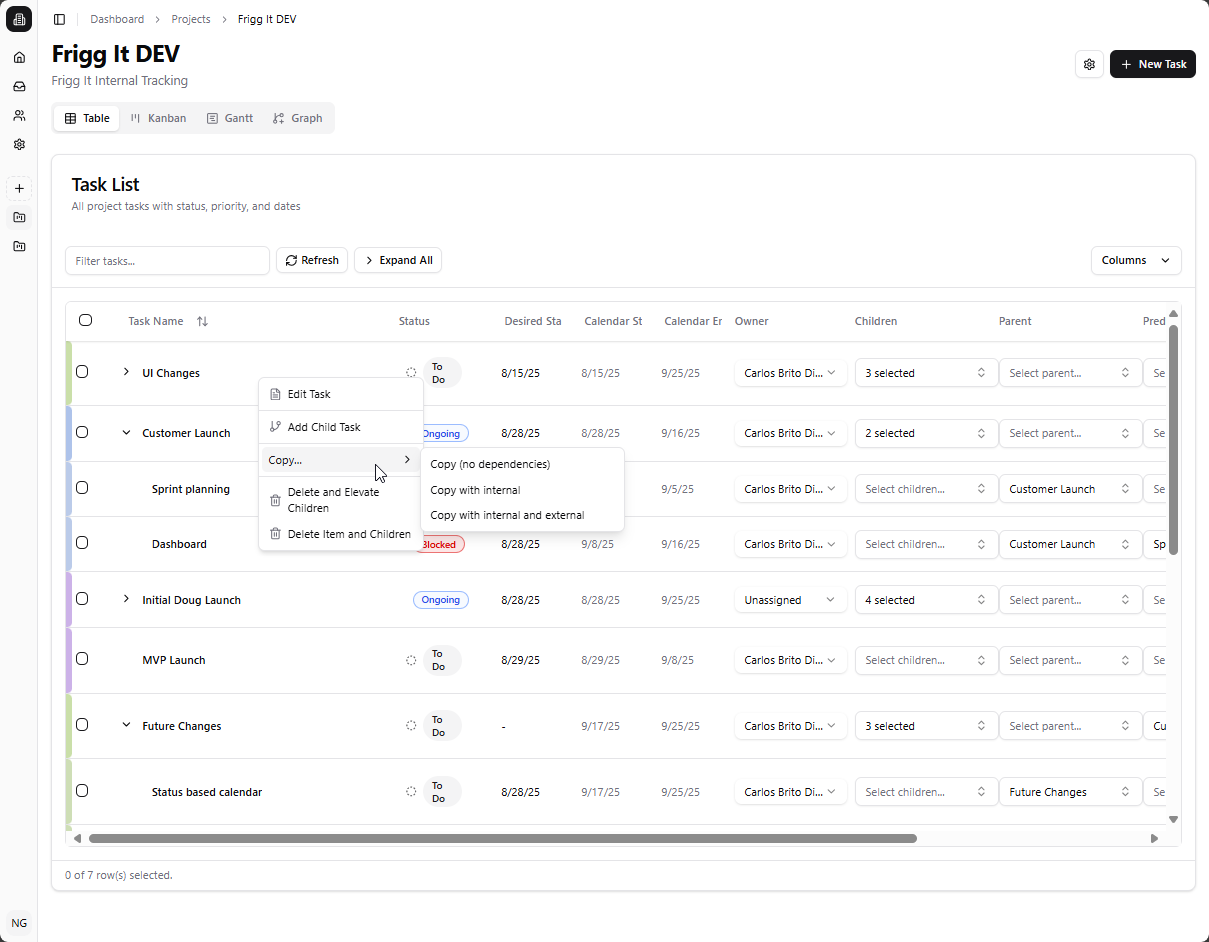Click the status circle icon for MVP Launch
The width and height of the screenshot is (1209, 942).
pos(411,660)
